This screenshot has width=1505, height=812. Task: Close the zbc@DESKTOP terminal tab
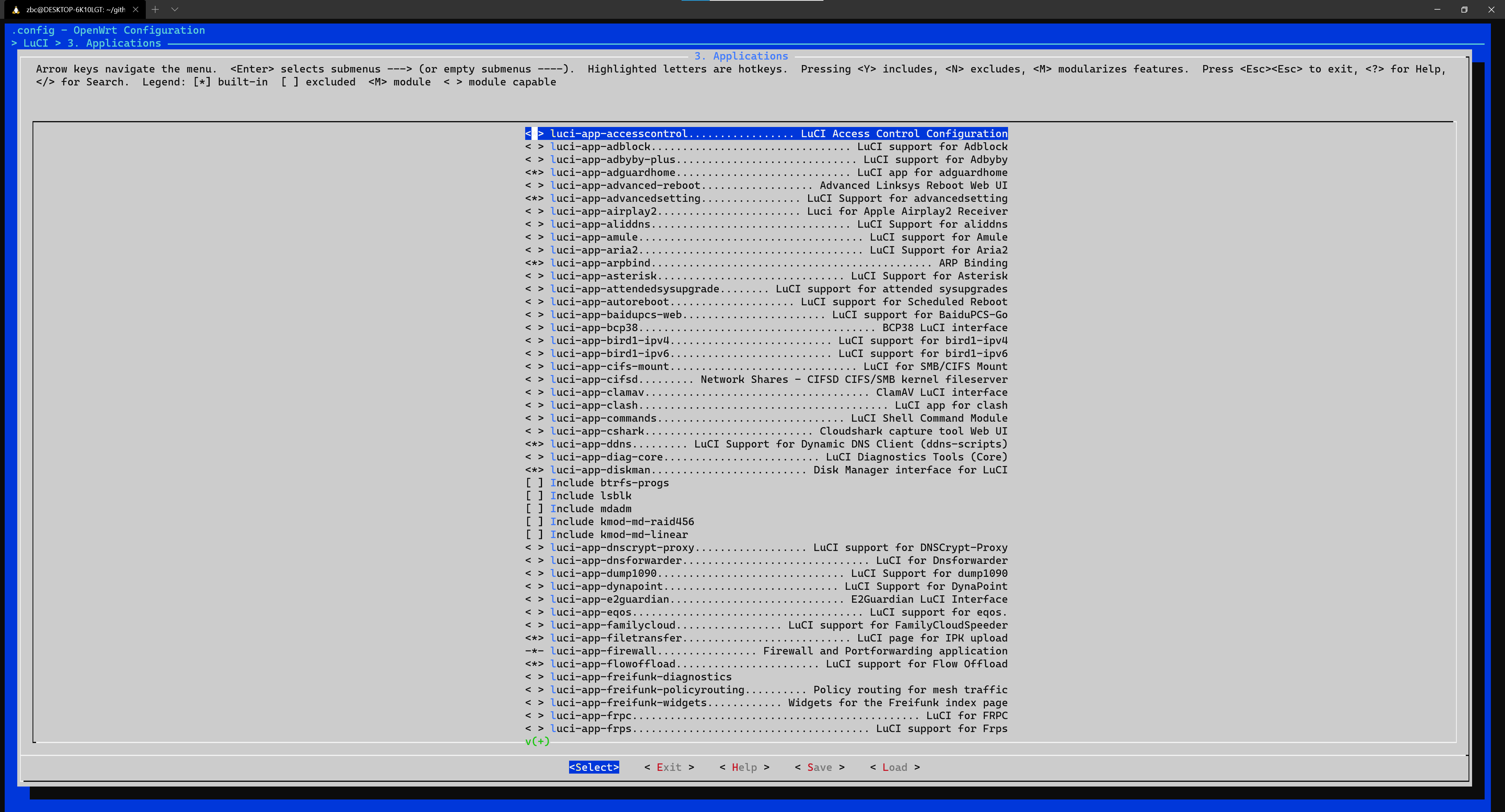click(136, 9)
